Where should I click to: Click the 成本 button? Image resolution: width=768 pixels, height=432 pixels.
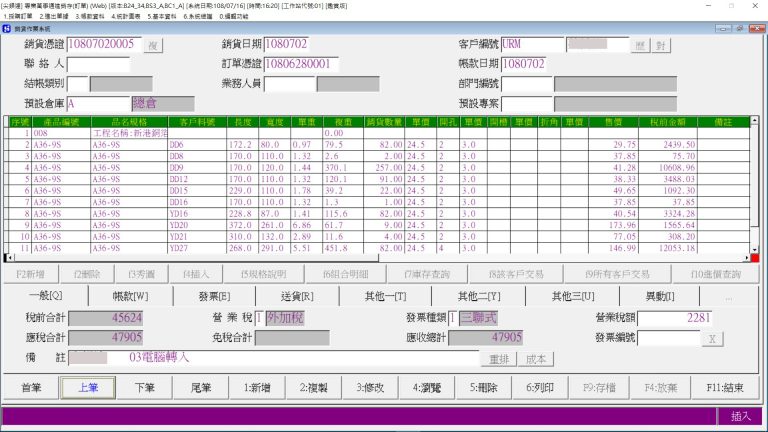pos(536,359)
